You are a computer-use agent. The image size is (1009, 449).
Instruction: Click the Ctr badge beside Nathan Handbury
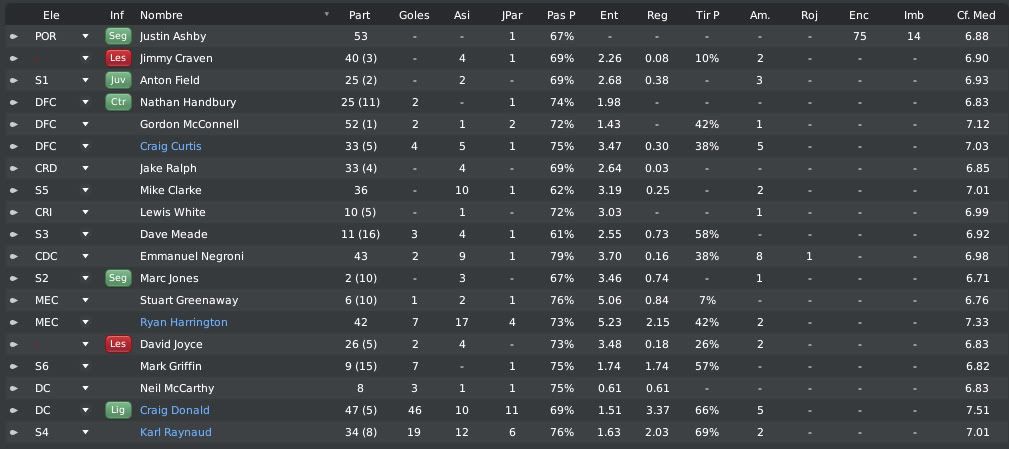[x=118, y=102]
